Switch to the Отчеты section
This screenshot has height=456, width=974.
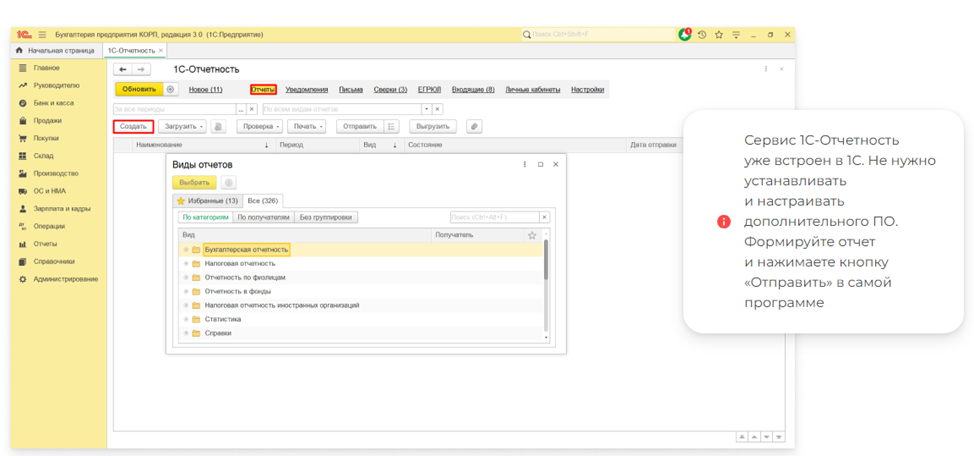pos(263,89)
